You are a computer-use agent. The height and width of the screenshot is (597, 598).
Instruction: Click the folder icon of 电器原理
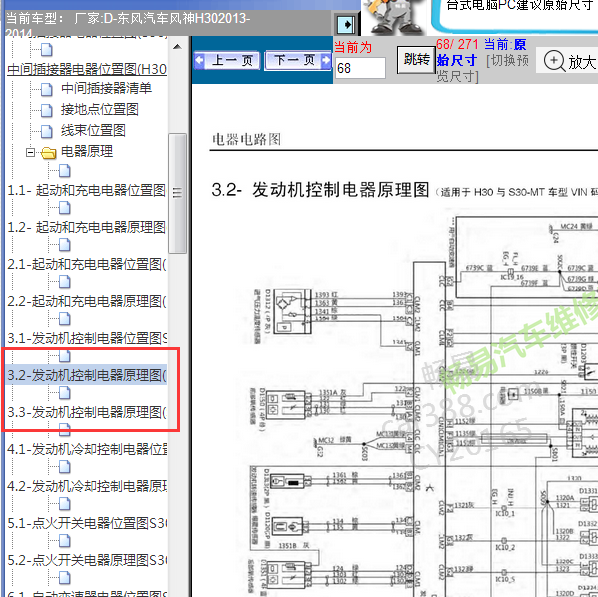pos(48,153)
